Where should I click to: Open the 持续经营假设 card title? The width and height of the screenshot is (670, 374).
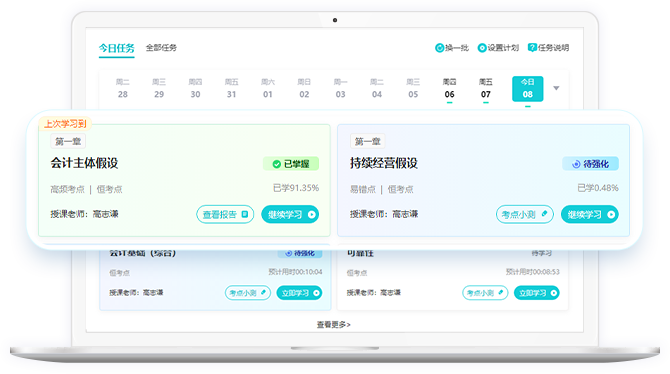[384, 163]
